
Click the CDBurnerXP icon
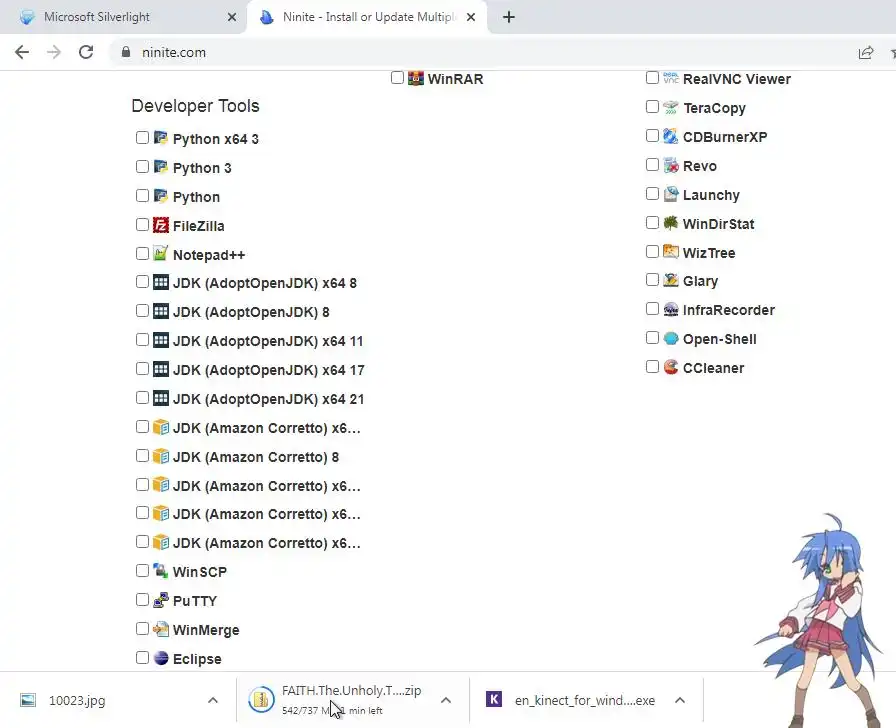click(x=671, y=136)
